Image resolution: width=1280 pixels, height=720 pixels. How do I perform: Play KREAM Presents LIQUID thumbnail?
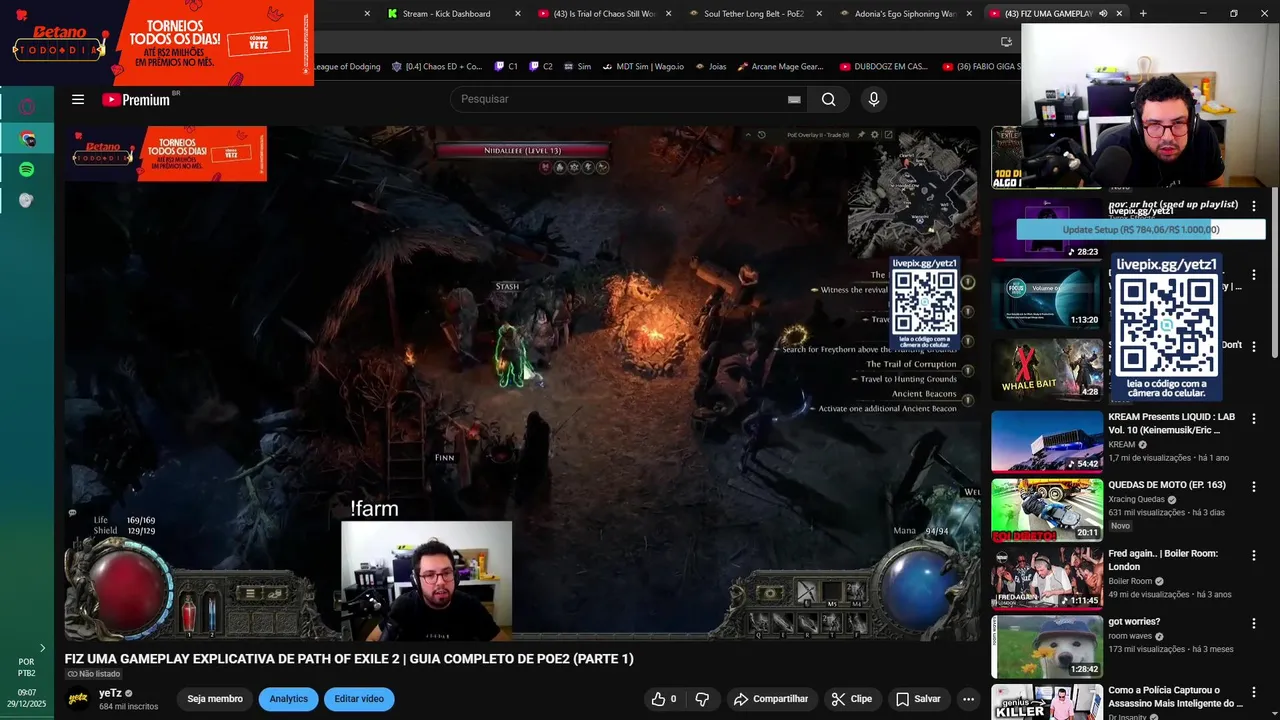[1047, 441]
